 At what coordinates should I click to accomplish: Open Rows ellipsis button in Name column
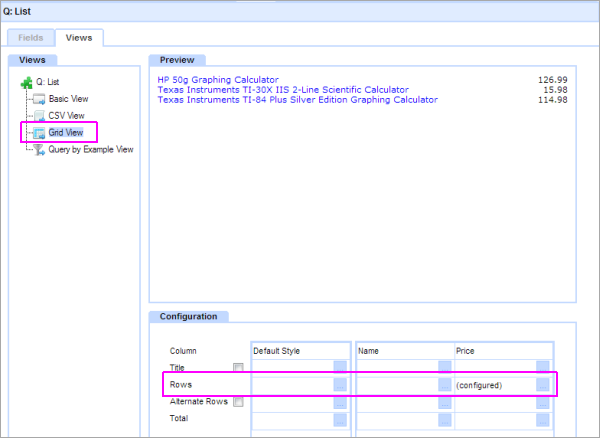coord(445,385)
